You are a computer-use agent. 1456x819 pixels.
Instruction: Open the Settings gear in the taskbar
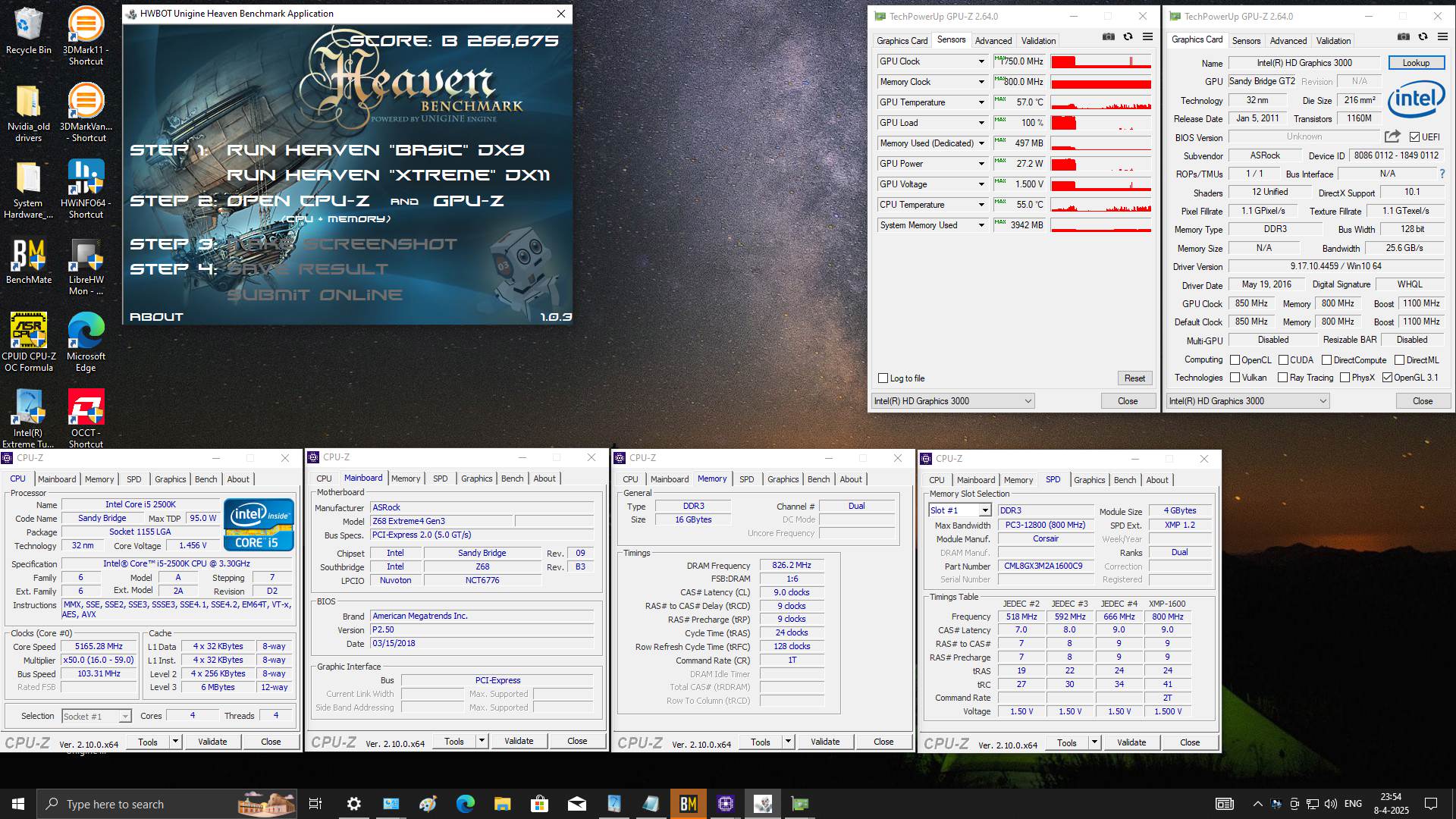(353, 804)
